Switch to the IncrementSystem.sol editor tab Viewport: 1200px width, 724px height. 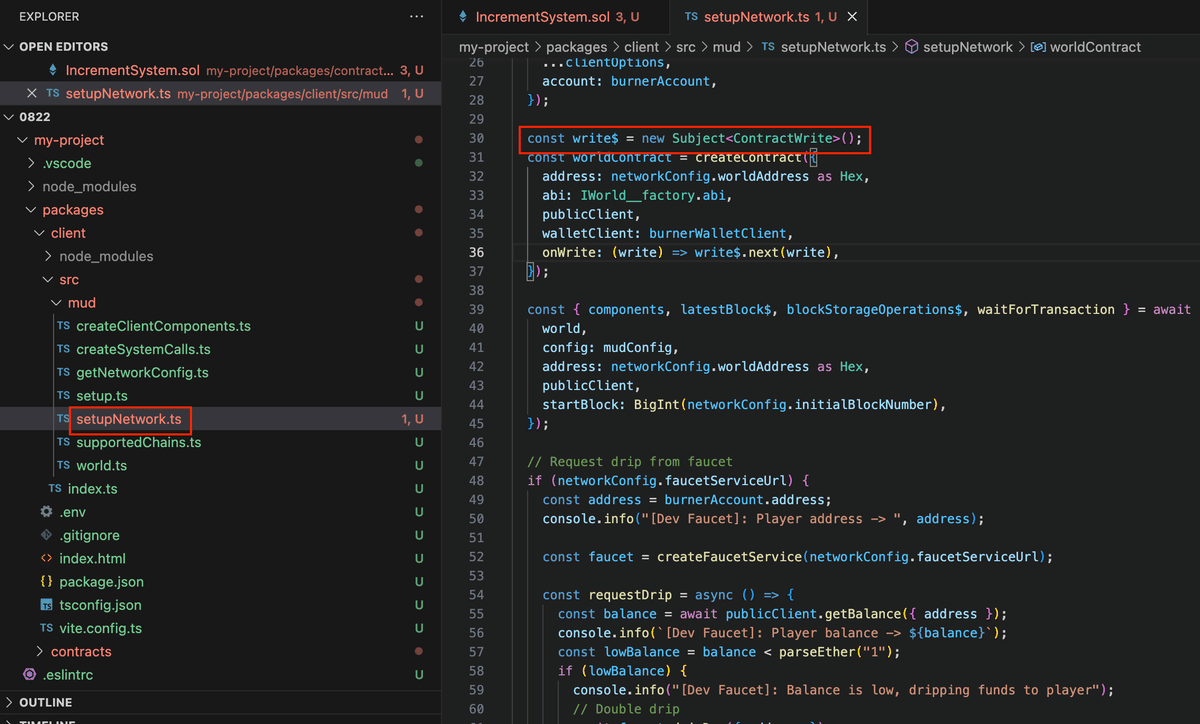pyautogui.click(x=556, y=17)
